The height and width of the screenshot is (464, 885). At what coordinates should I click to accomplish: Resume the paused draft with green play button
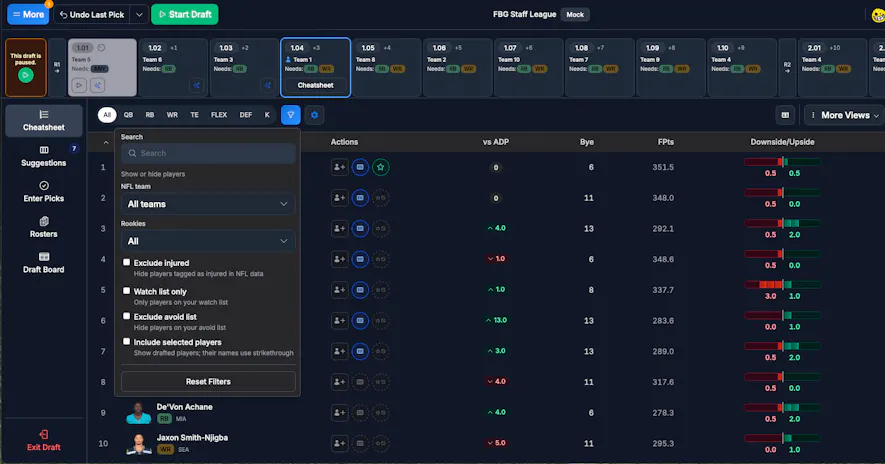click(x=25, y=75)
